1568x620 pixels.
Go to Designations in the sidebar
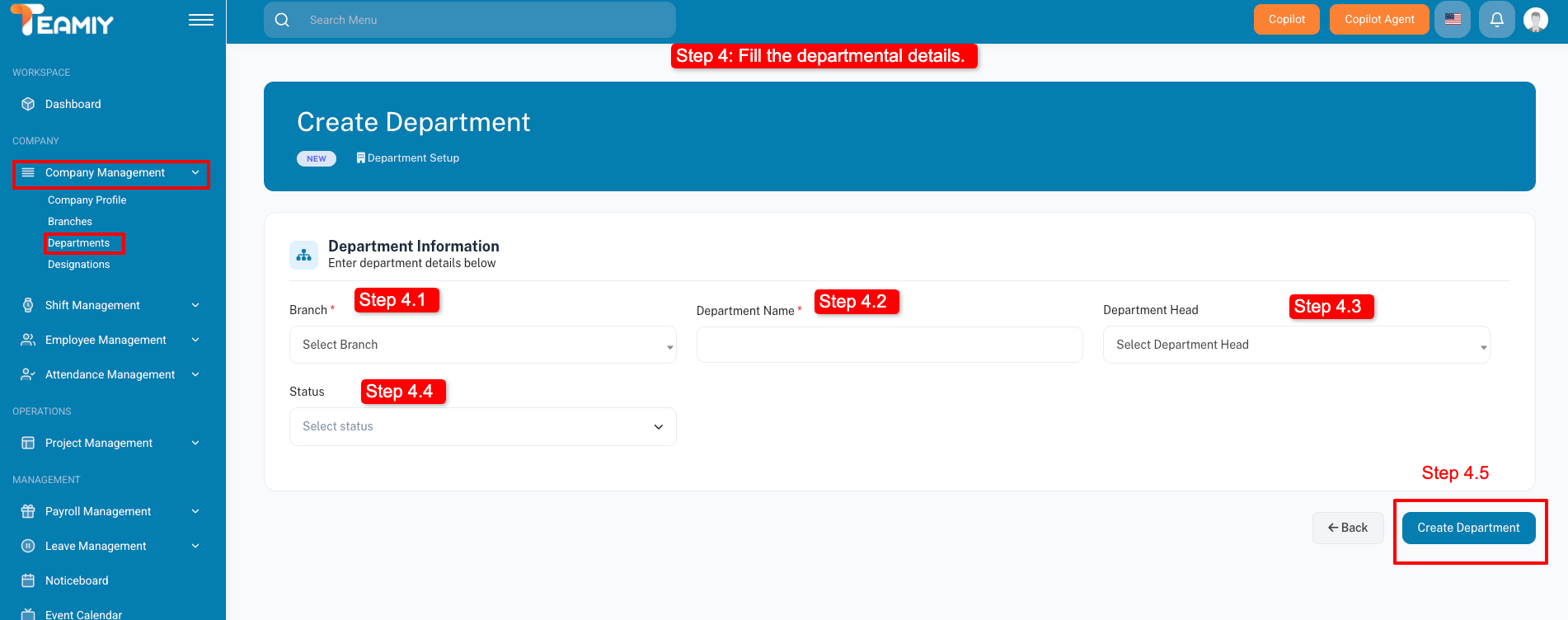[x=78, y=265]
